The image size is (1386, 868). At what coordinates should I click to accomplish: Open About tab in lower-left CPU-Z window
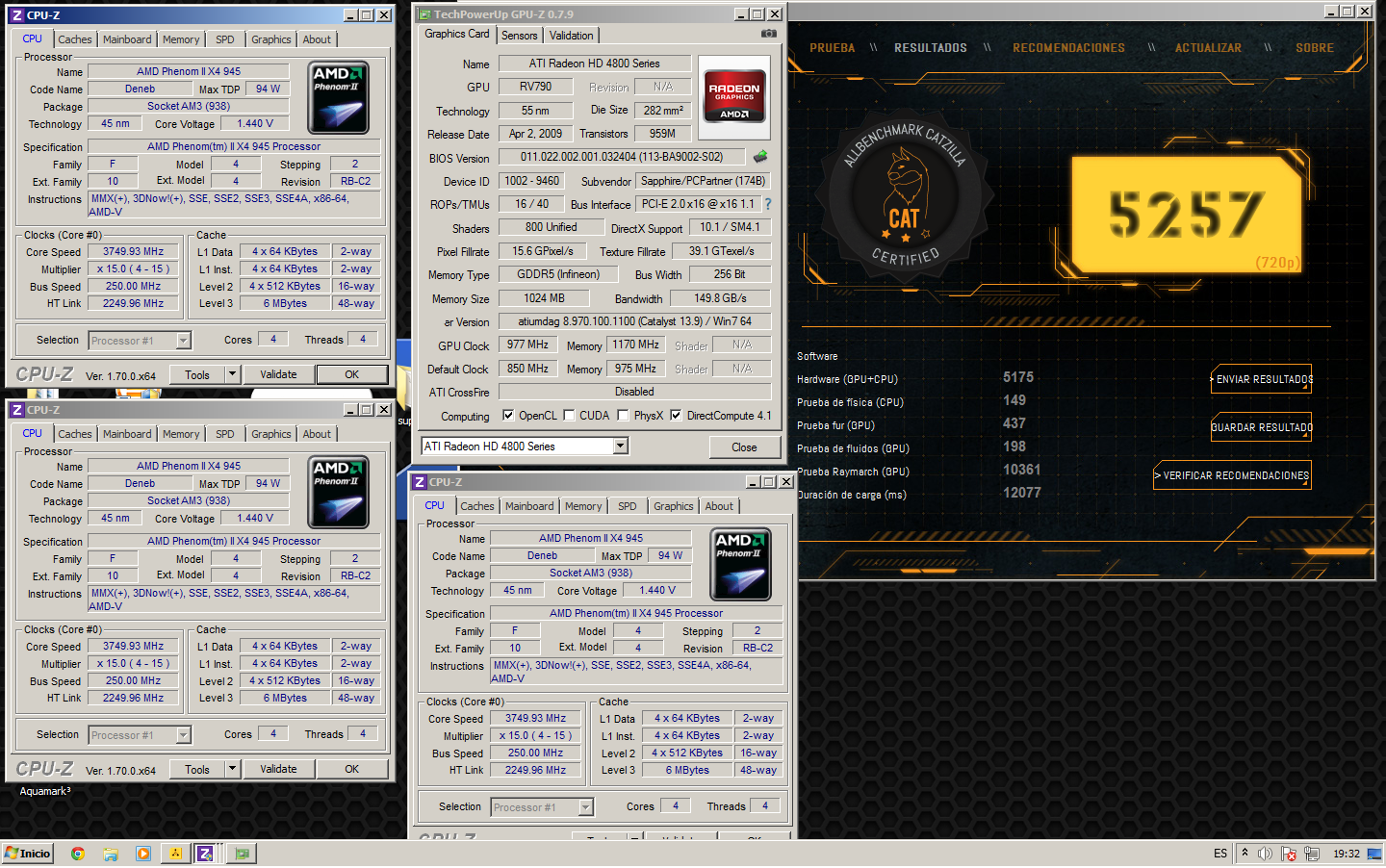pyautogui.click(x=317, y=434)
